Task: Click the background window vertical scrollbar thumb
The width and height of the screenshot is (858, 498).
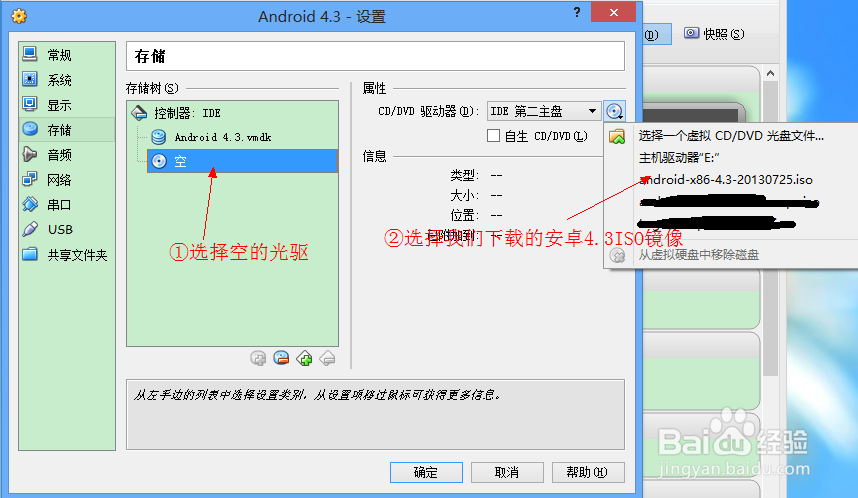Action: [770, 229]
